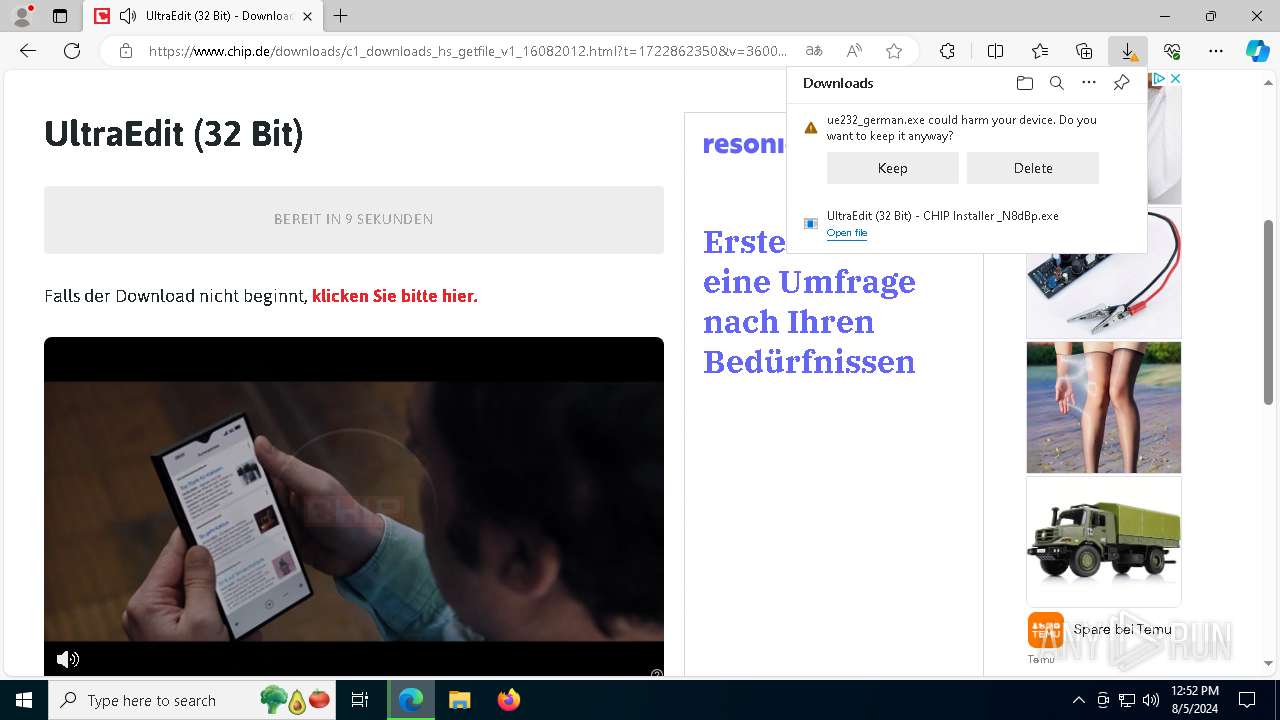Image resolution: width=1280 pixels, height=720 pixels.
Task: Toggle the Downloads toolbar button
Action: tap(1128, 51)
